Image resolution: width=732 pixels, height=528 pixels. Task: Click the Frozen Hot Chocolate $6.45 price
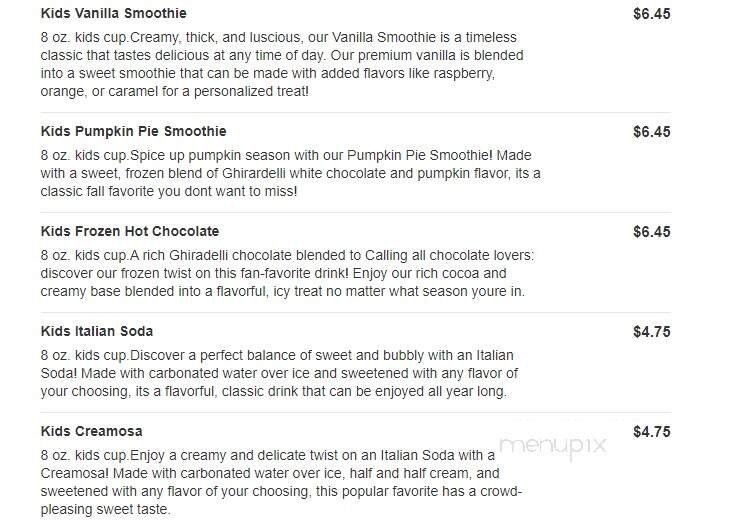click(651, 231)
